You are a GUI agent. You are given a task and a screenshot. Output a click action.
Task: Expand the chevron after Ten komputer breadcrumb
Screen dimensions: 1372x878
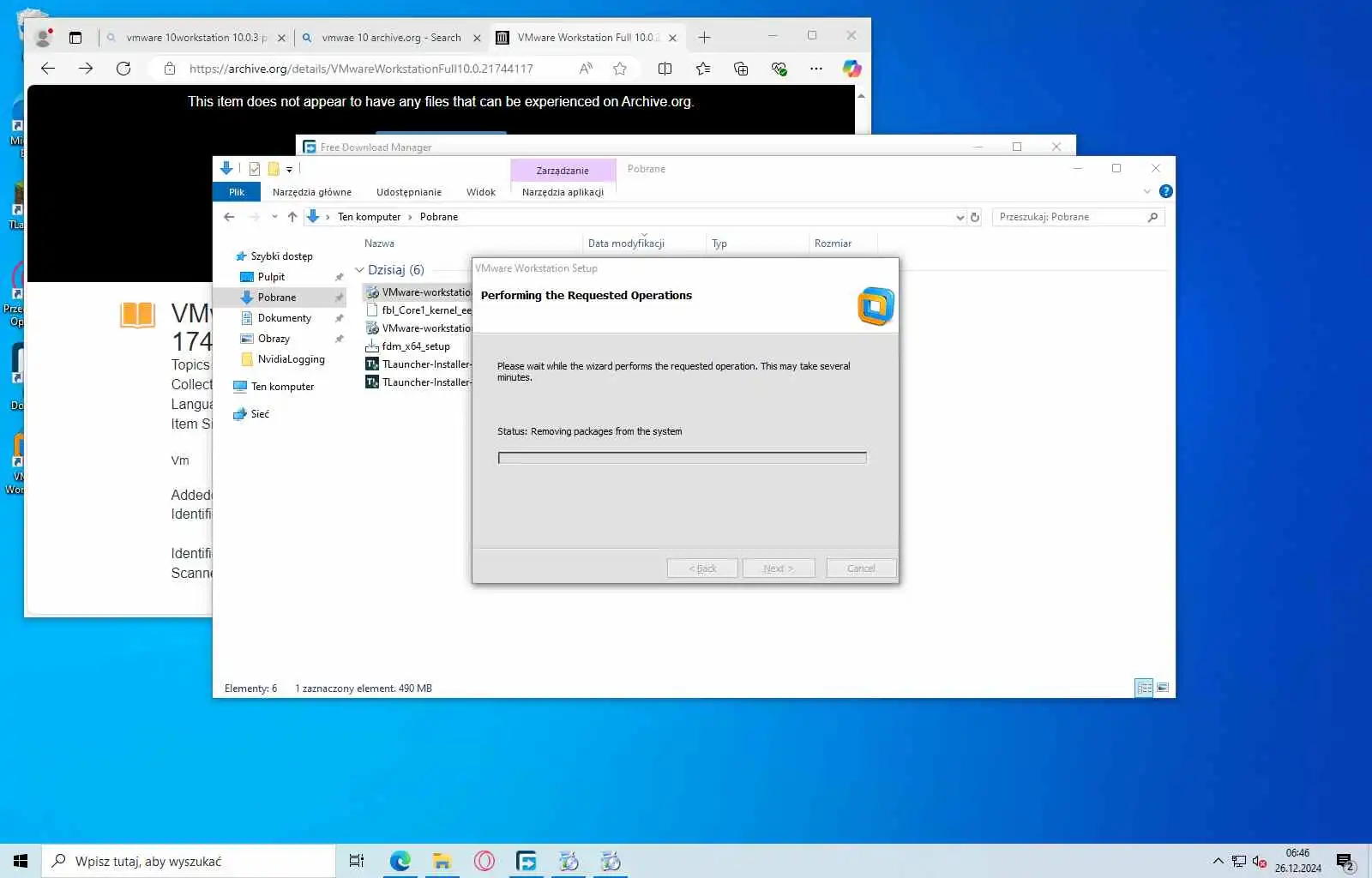[x=410, y=217]
